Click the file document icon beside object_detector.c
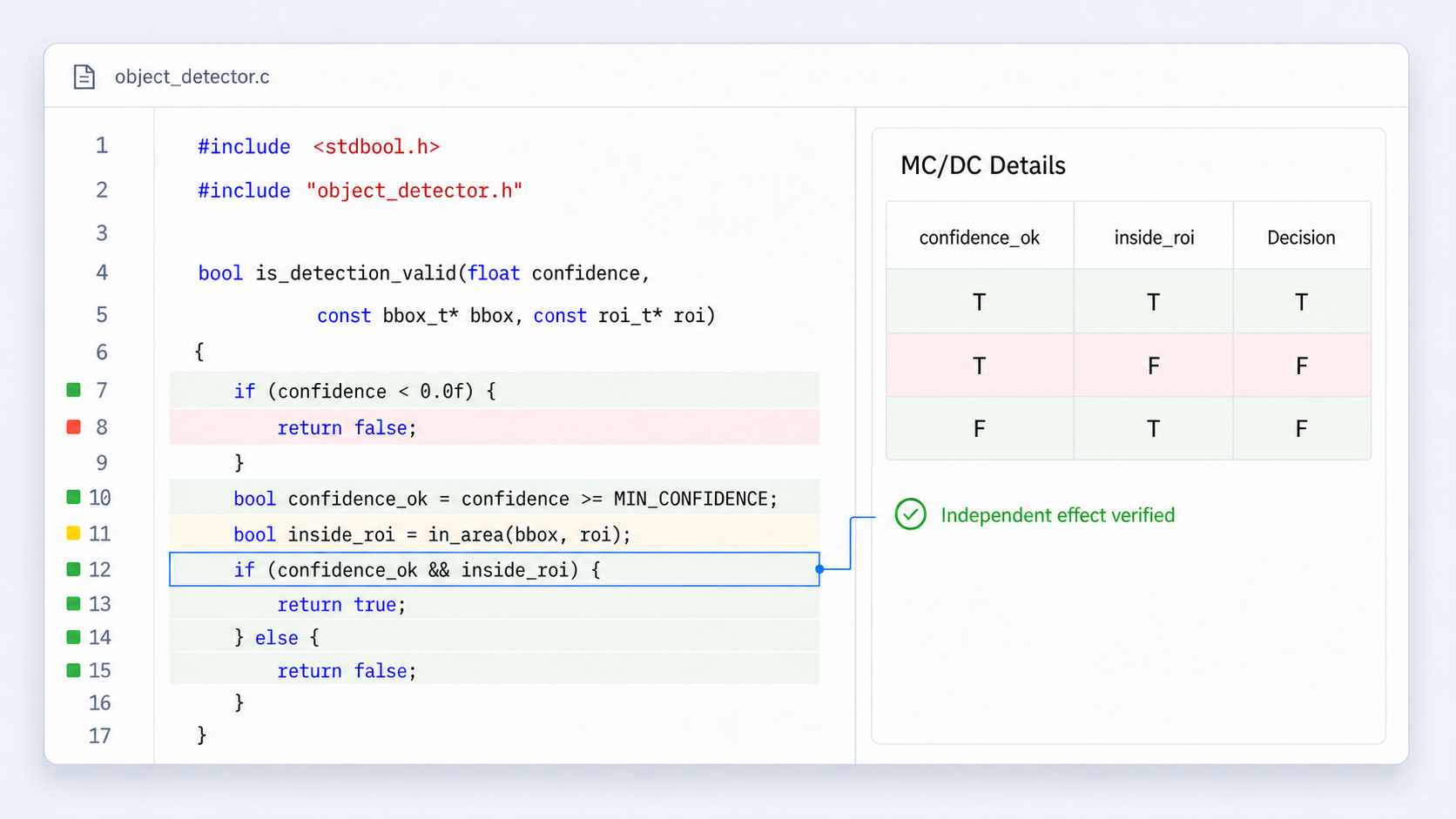This screenshot has height=819, width=1456. coord(84,77)
